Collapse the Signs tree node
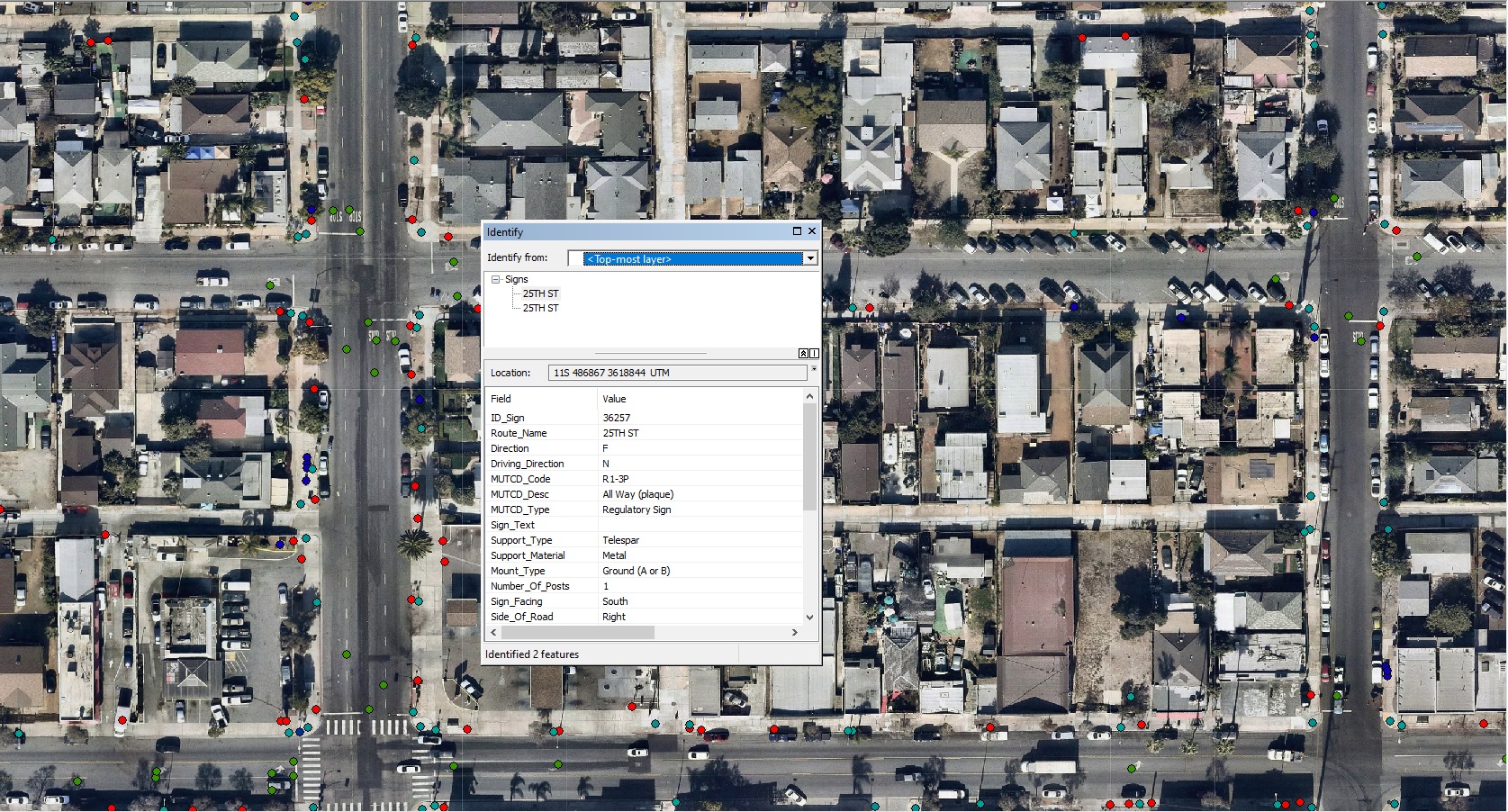This screenshot has height=812, width=1508. point(495,280)
